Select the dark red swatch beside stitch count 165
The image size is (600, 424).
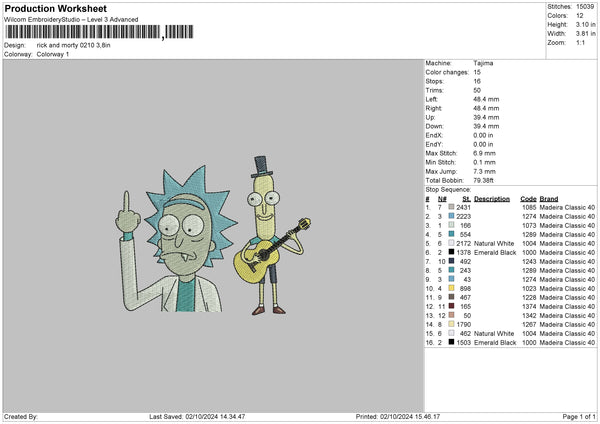coord(451,306)
